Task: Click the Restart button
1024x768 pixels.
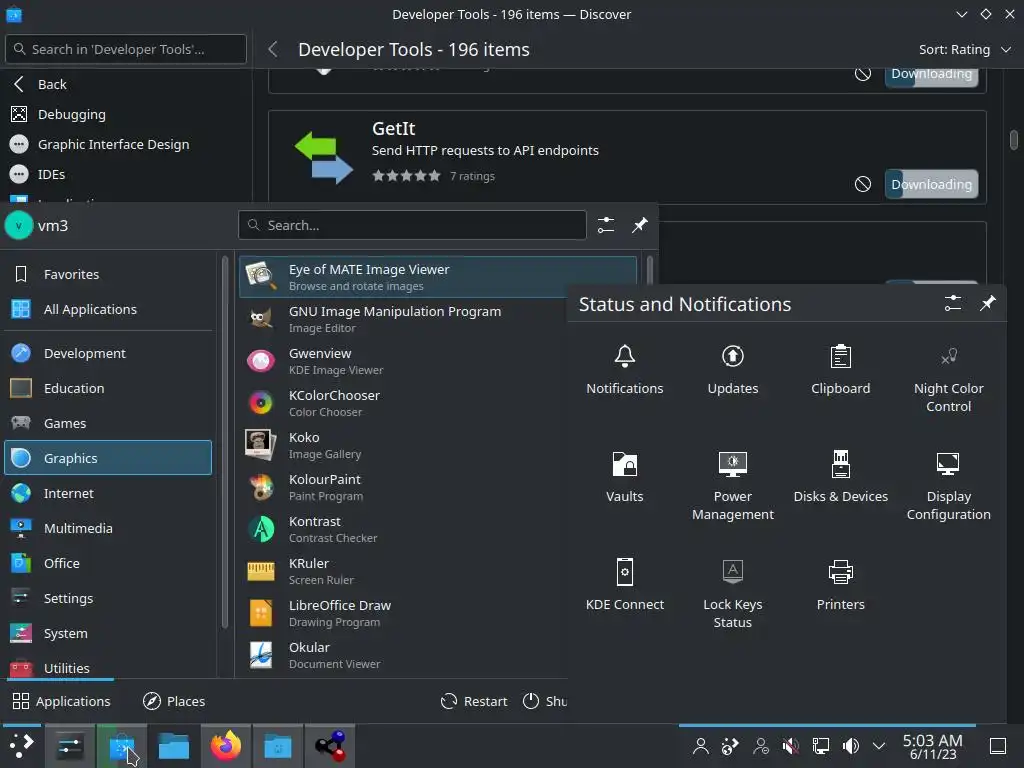Action: coord(474,701)
